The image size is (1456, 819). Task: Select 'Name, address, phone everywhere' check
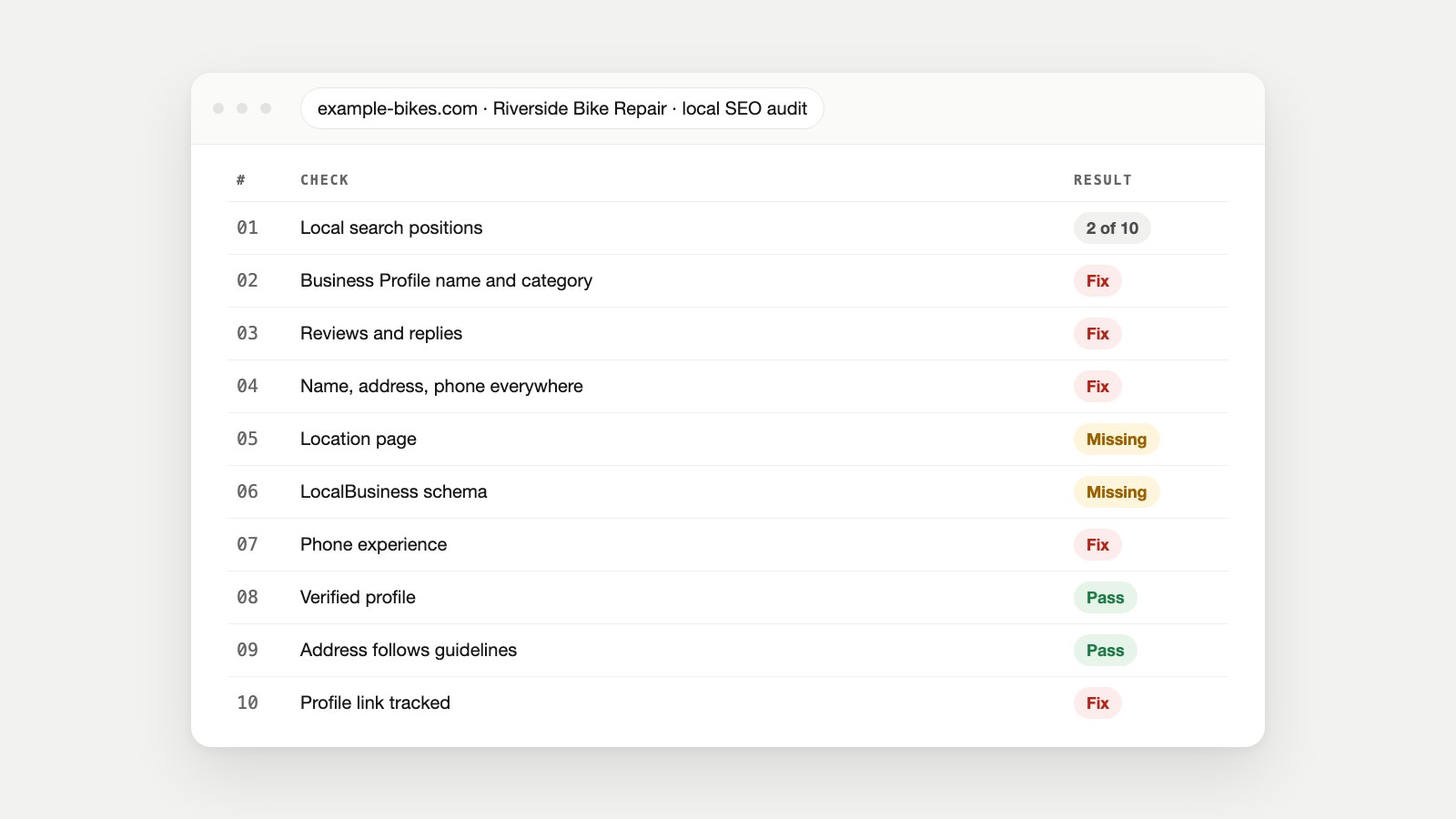pyautogui.click(x=441, y=386)
